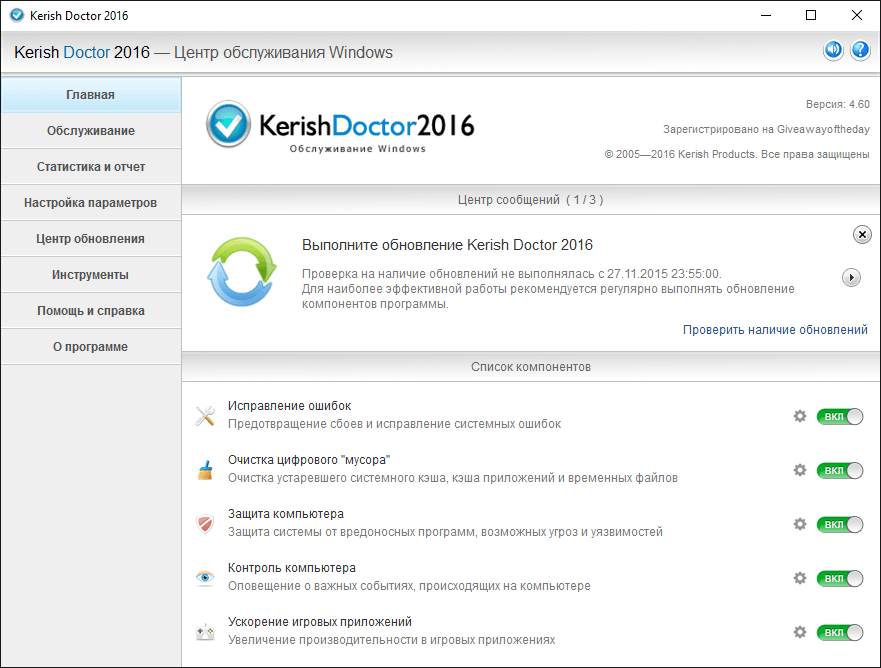Click the Контроль компьютера component title
This screenshot has height=668, width=881.
click(292, 567)
